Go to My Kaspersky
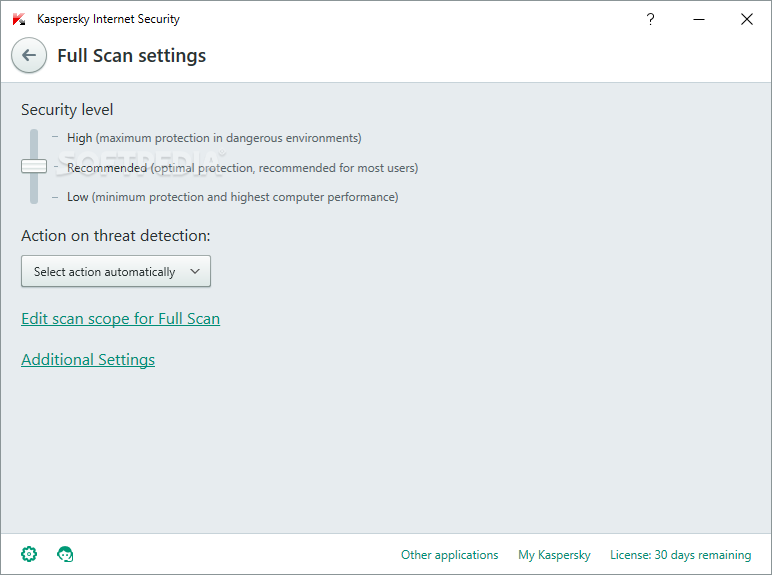Image resolution: width=772 pixels, height=575 pixels. 554,555
